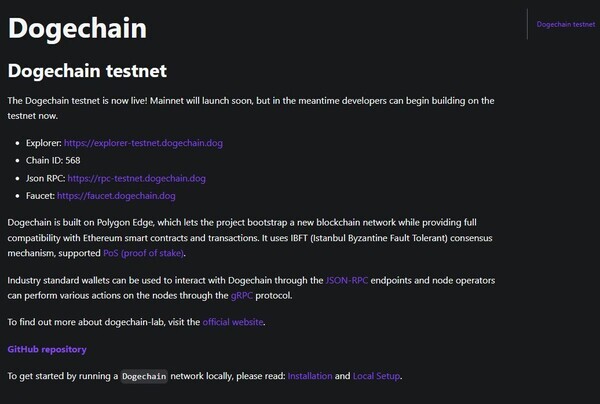Follow the PoS (proof of stake) link

[143, 253]
